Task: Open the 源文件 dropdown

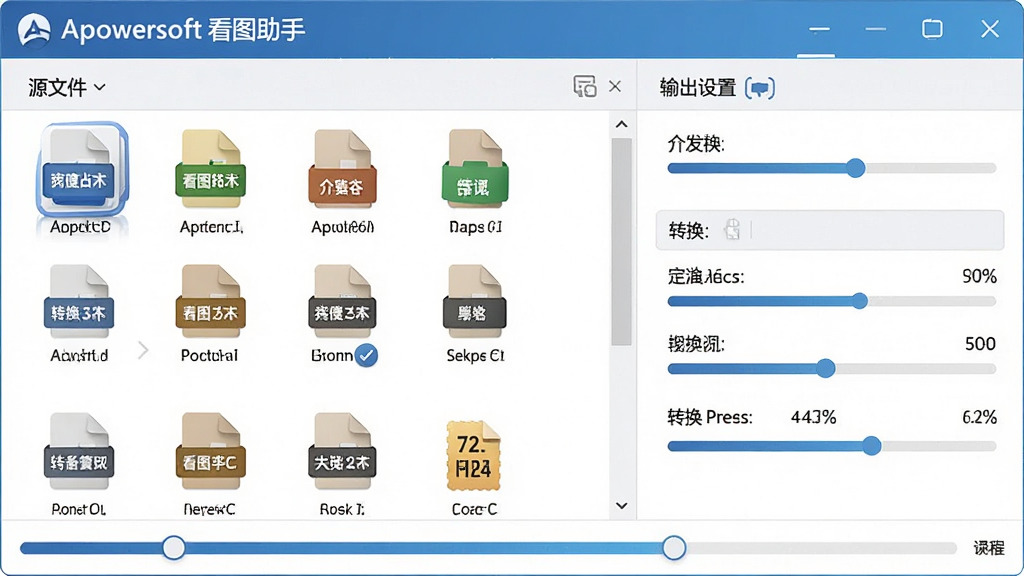Action: tap(67, 87)
